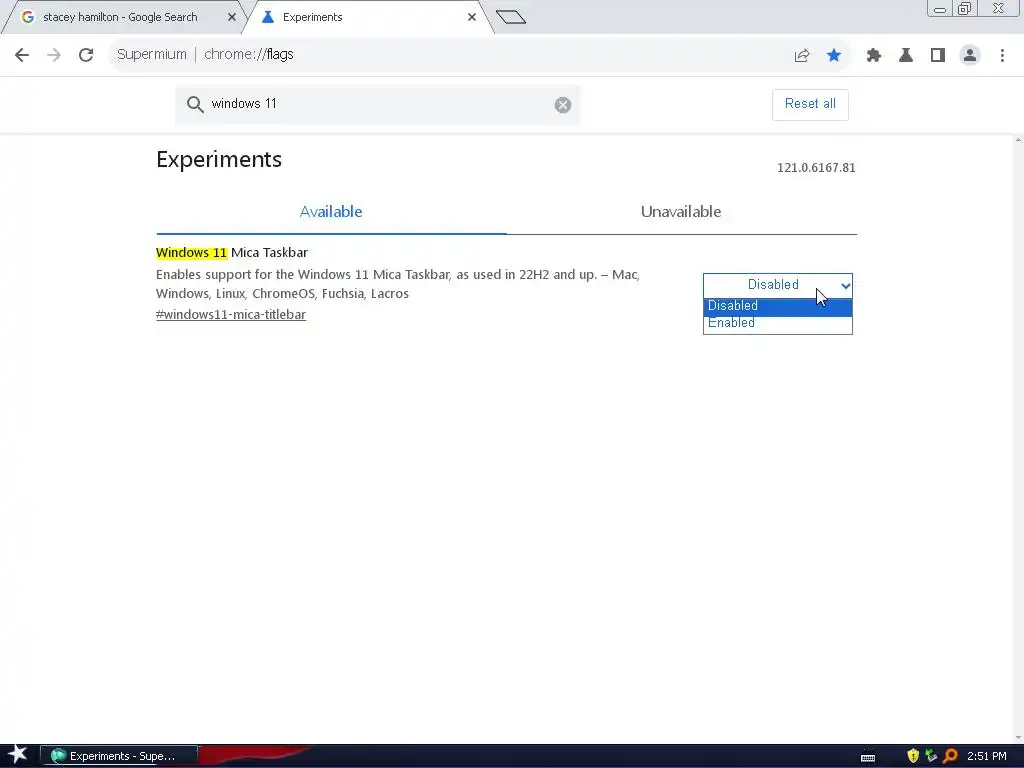Open the side panel

point(938,56)
